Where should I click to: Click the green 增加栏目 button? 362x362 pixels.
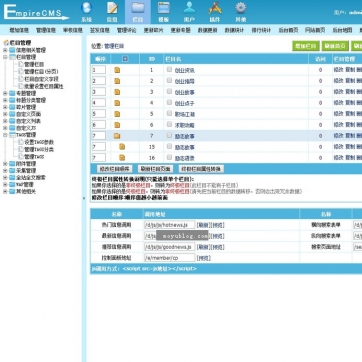pos(306,46)
